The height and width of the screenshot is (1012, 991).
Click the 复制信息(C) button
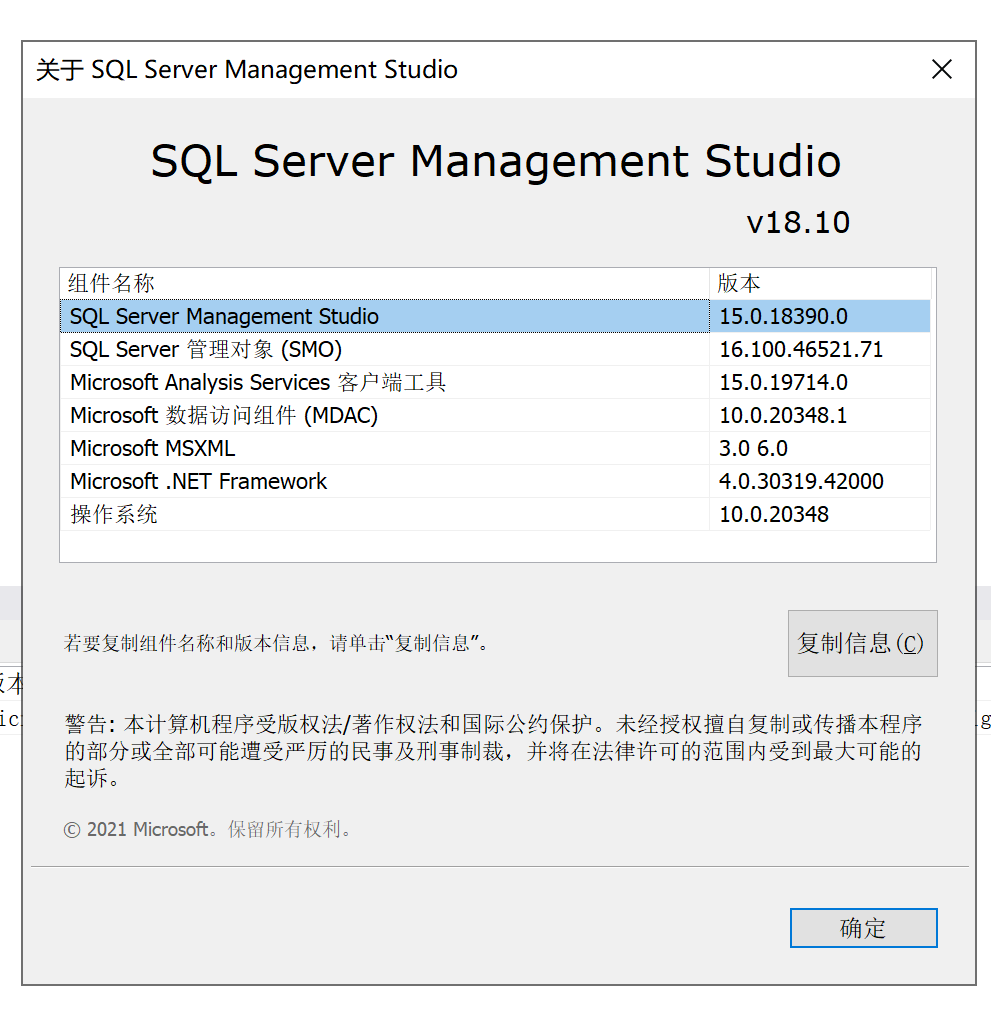point(862,644)
